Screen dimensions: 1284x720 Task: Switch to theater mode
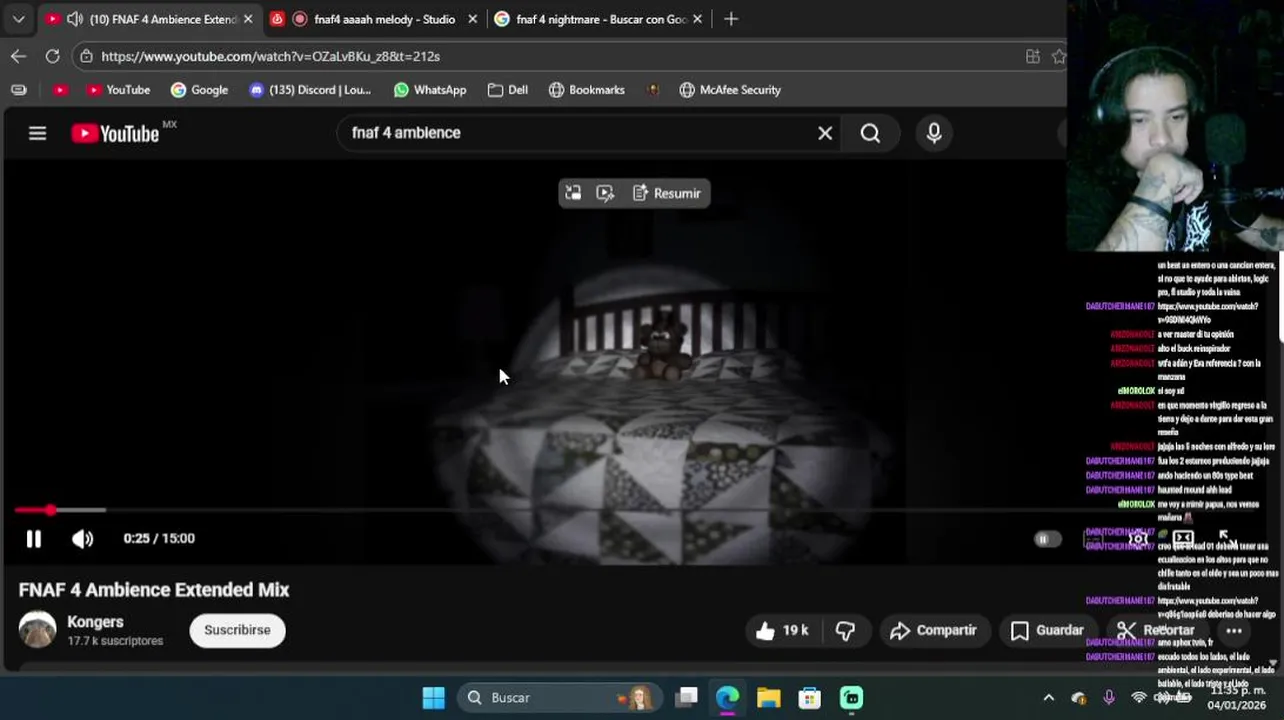point(1183,539)
